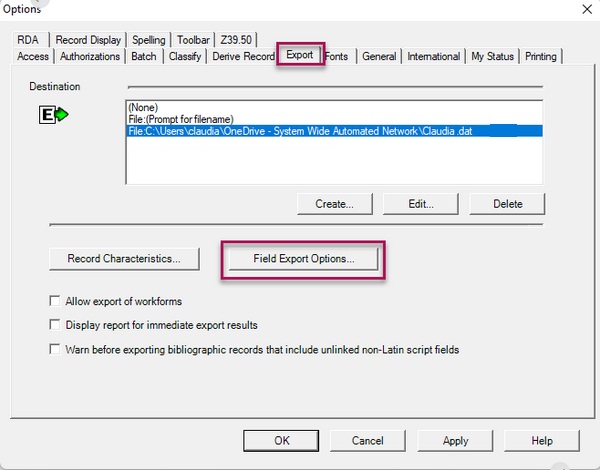Select the Spelling tab
The width and height of the screenshot is (600, 470).
point(148,40)
